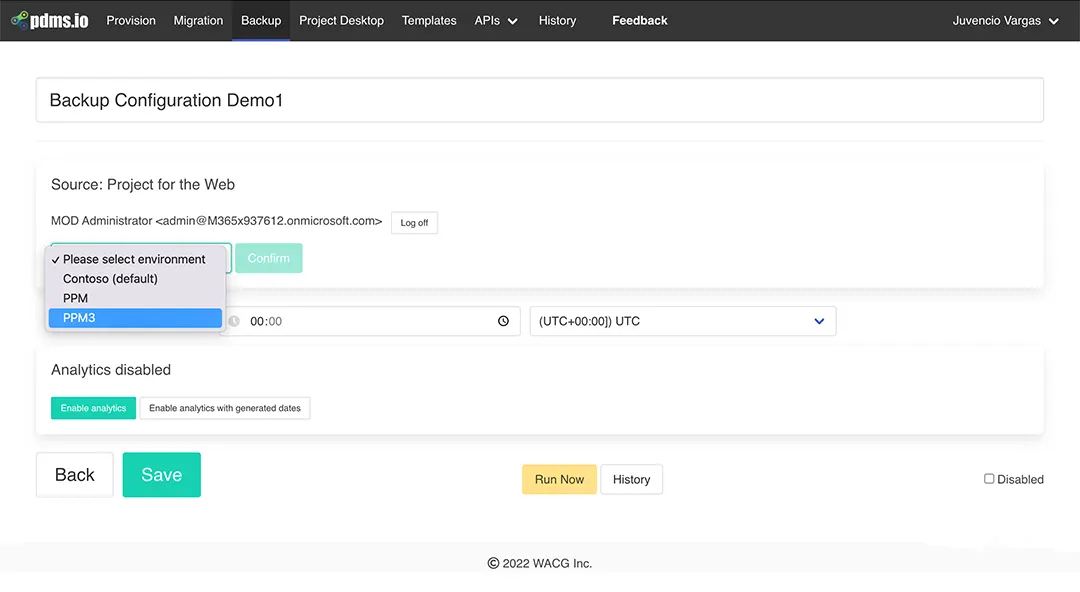Click the Confirm button

click(268, 258)
